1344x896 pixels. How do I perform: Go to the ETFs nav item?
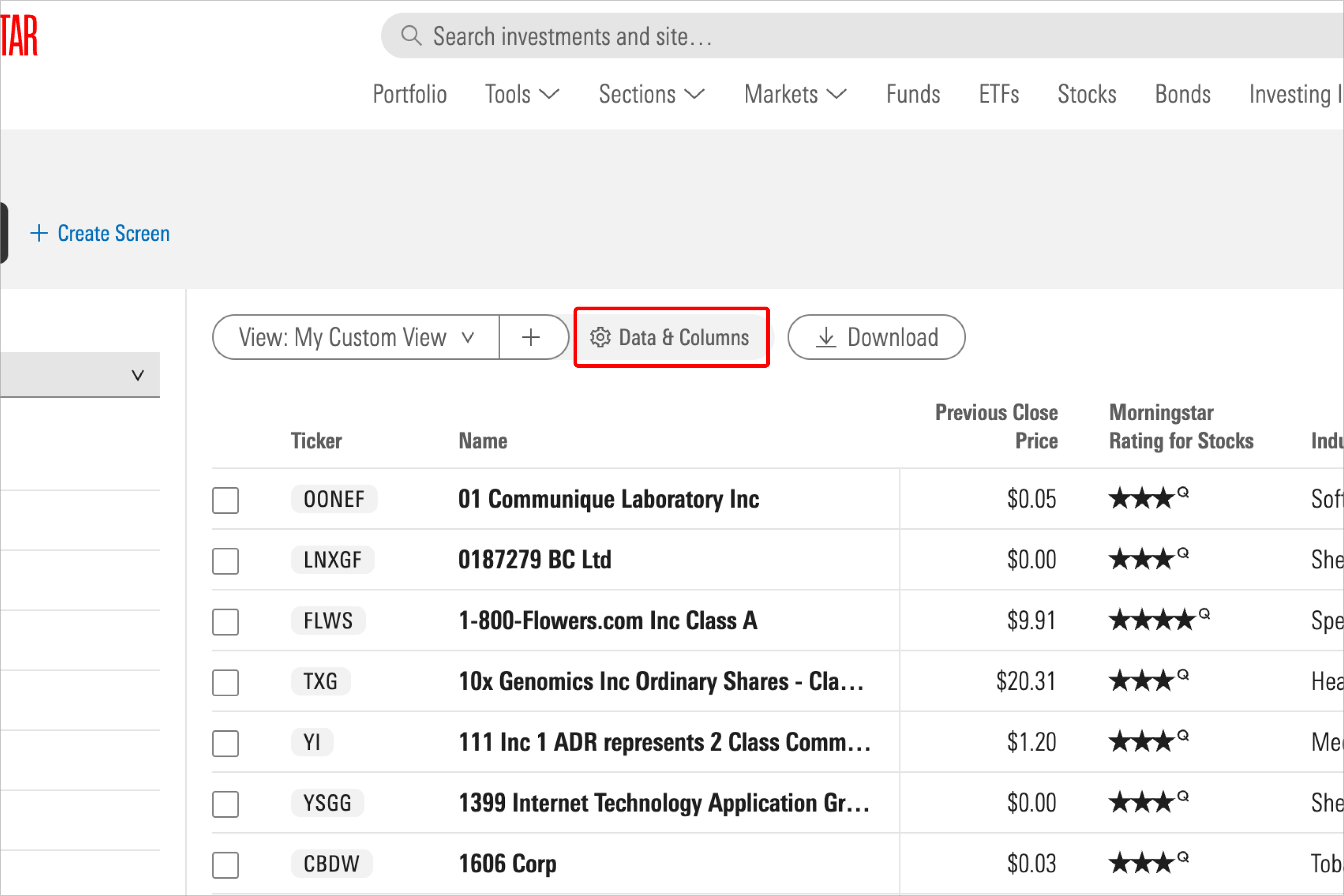click(x=999, y=94)
